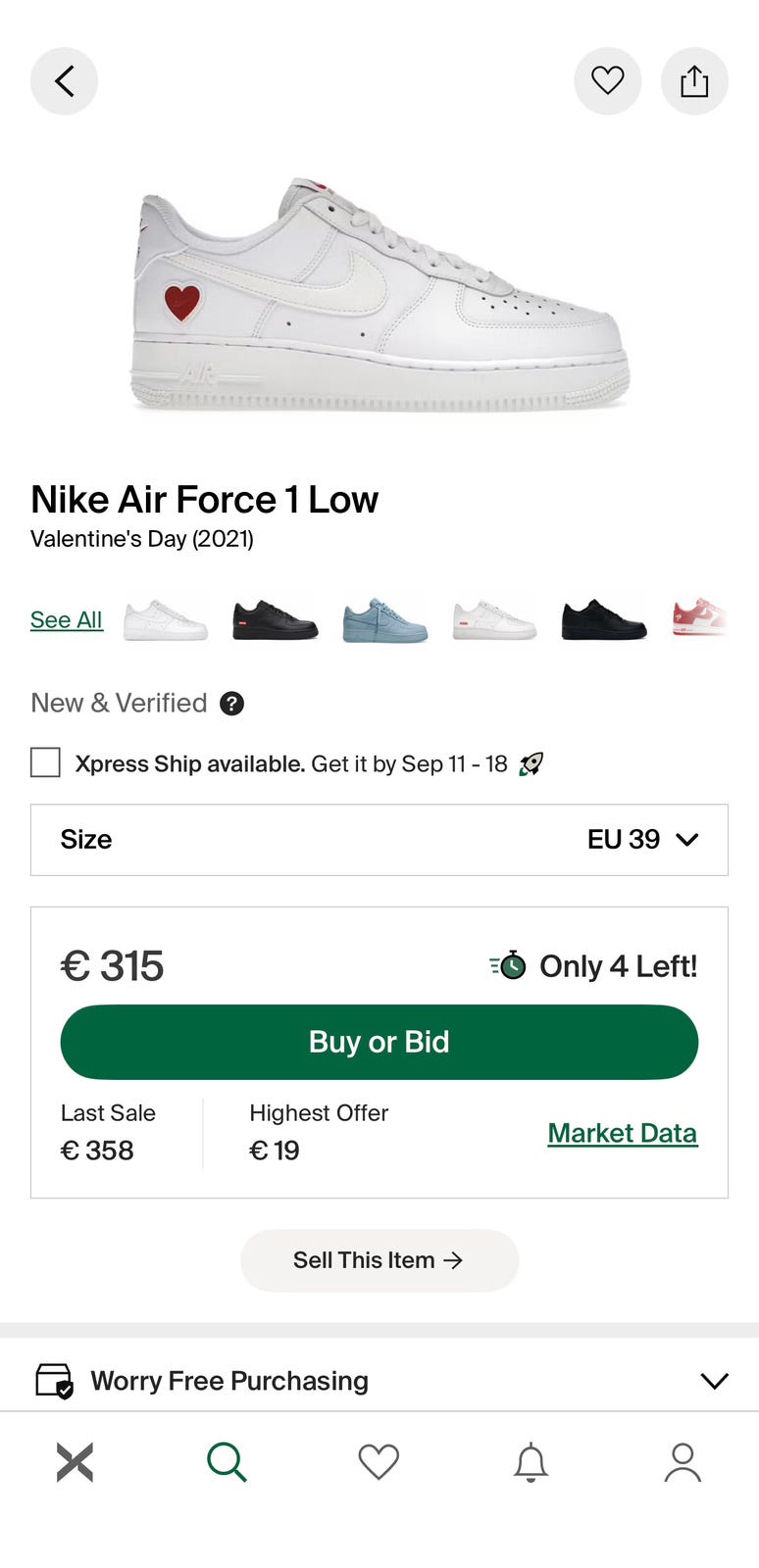
Task: Select the black Supreme shoe thumbnail
Action: pos(276,620)
